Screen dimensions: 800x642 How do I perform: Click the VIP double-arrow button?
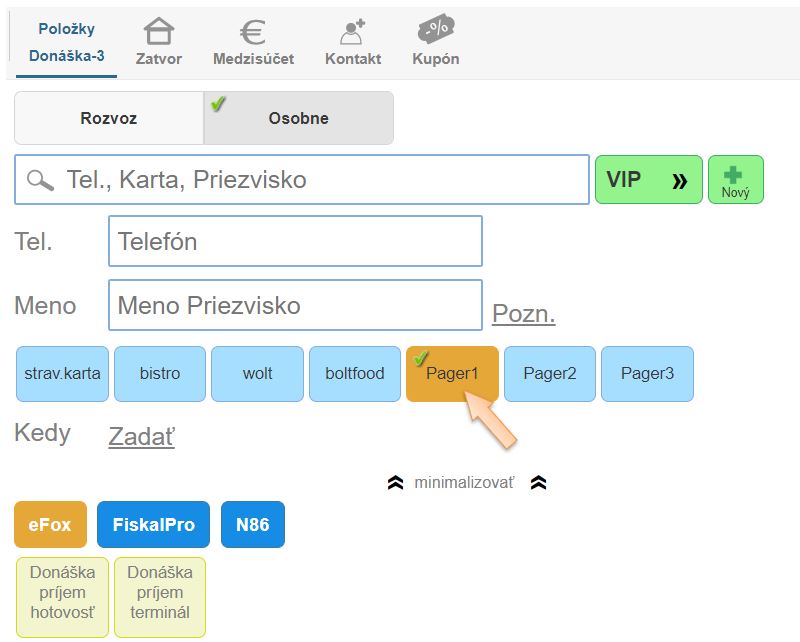pos(648,180)
